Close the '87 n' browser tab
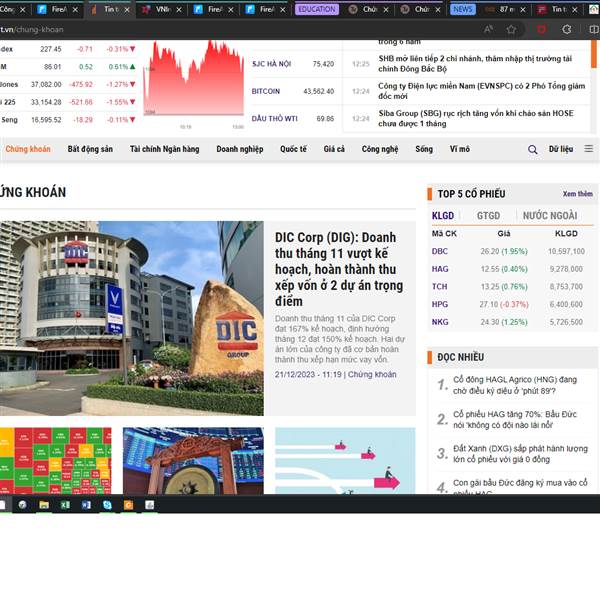Screen dimensions: 600x600 pos(523,10)
